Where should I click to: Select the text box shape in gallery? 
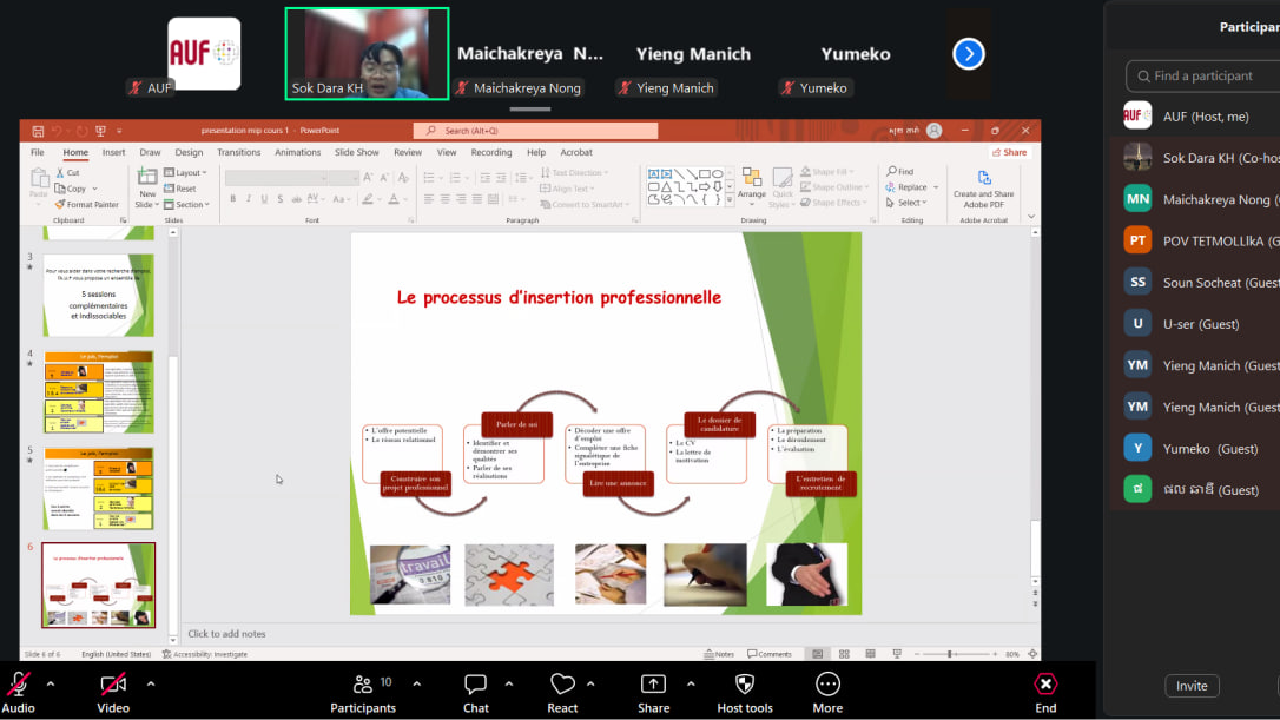653,174
